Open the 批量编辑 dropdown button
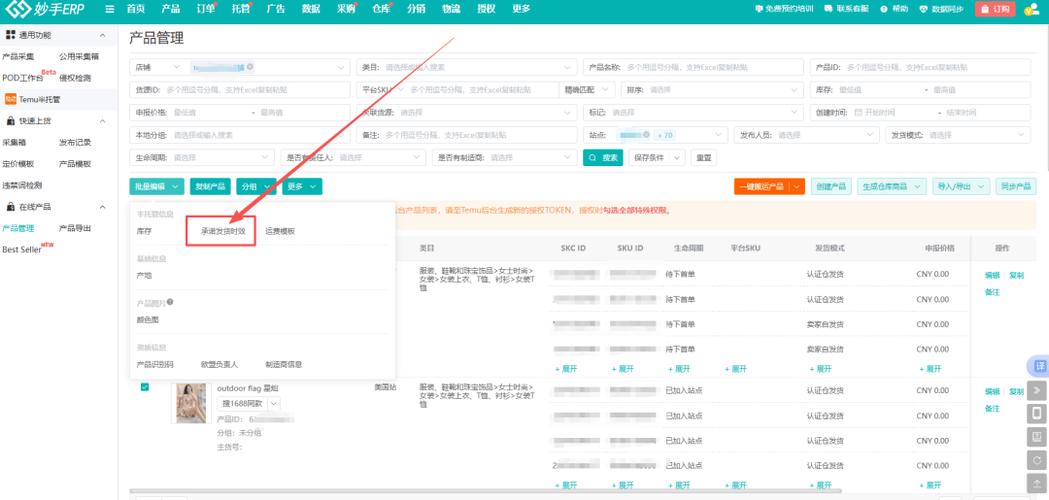 tap(157, 186)
